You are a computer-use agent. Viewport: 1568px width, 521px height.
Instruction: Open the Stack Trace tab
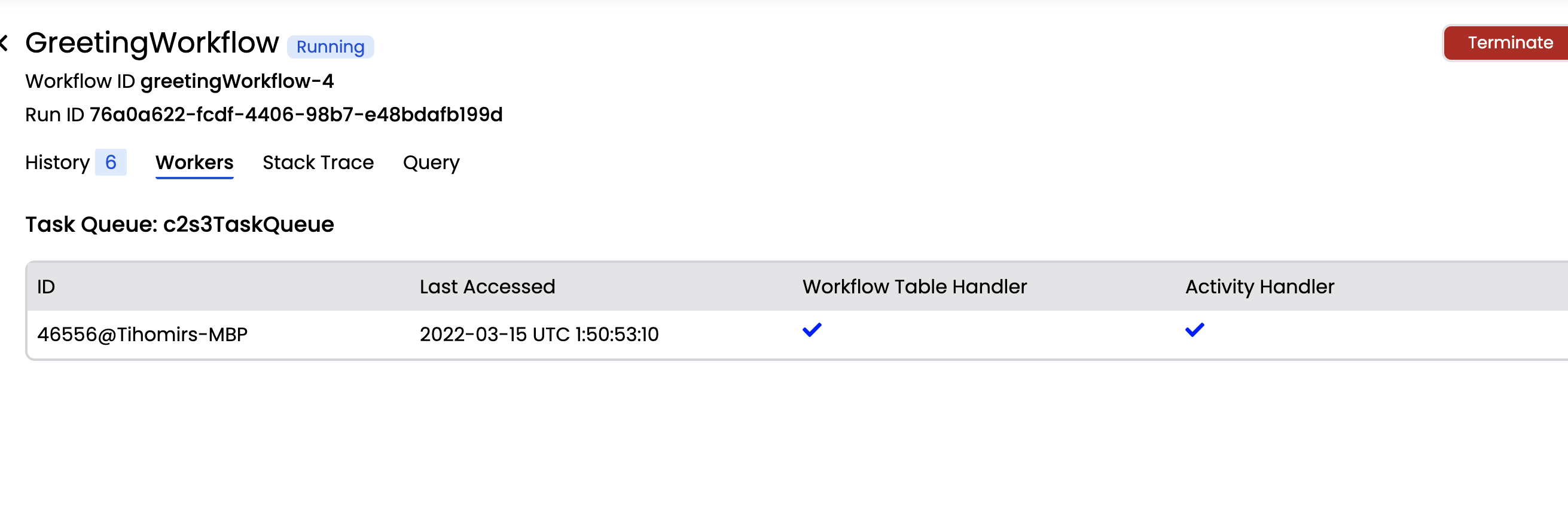(x=318, y=163)
